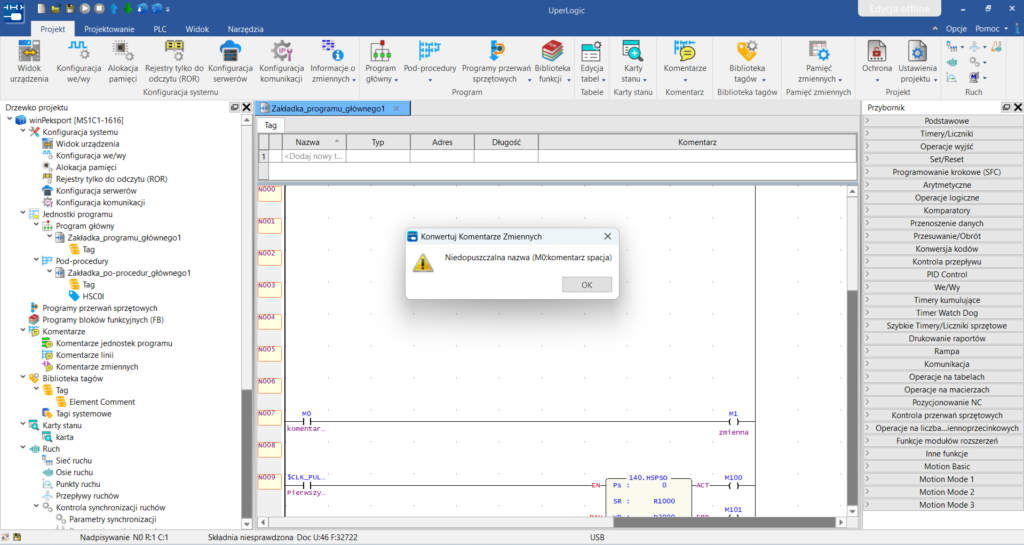1024x545 pixels.
Task: Open the Pomoc menu
Action: (x=991, y=29)
